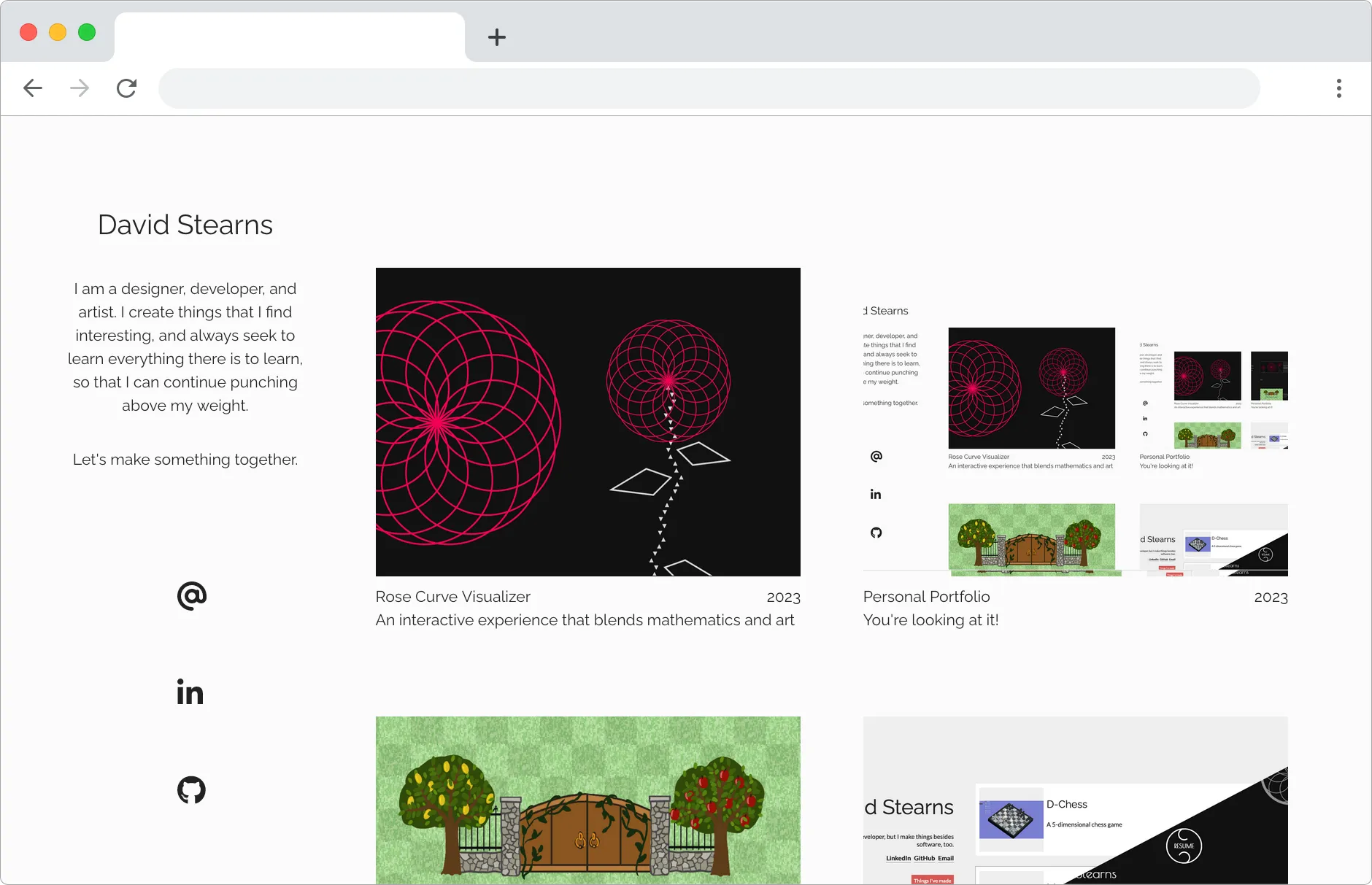1372x885 pixels.
Task: Click the email @ icon in sidebar
Action: pyautogui.click(x=191, y=596)
